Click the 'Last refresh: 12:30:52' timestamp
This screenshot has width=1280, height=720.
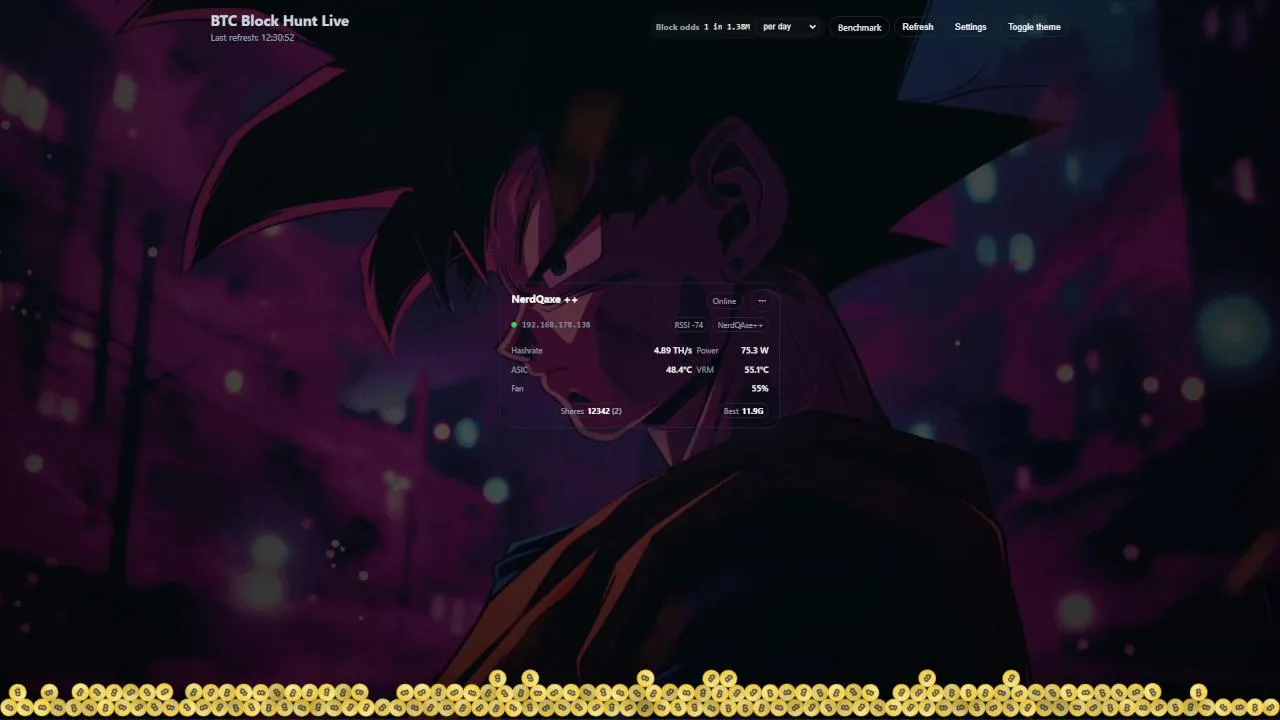252,38
